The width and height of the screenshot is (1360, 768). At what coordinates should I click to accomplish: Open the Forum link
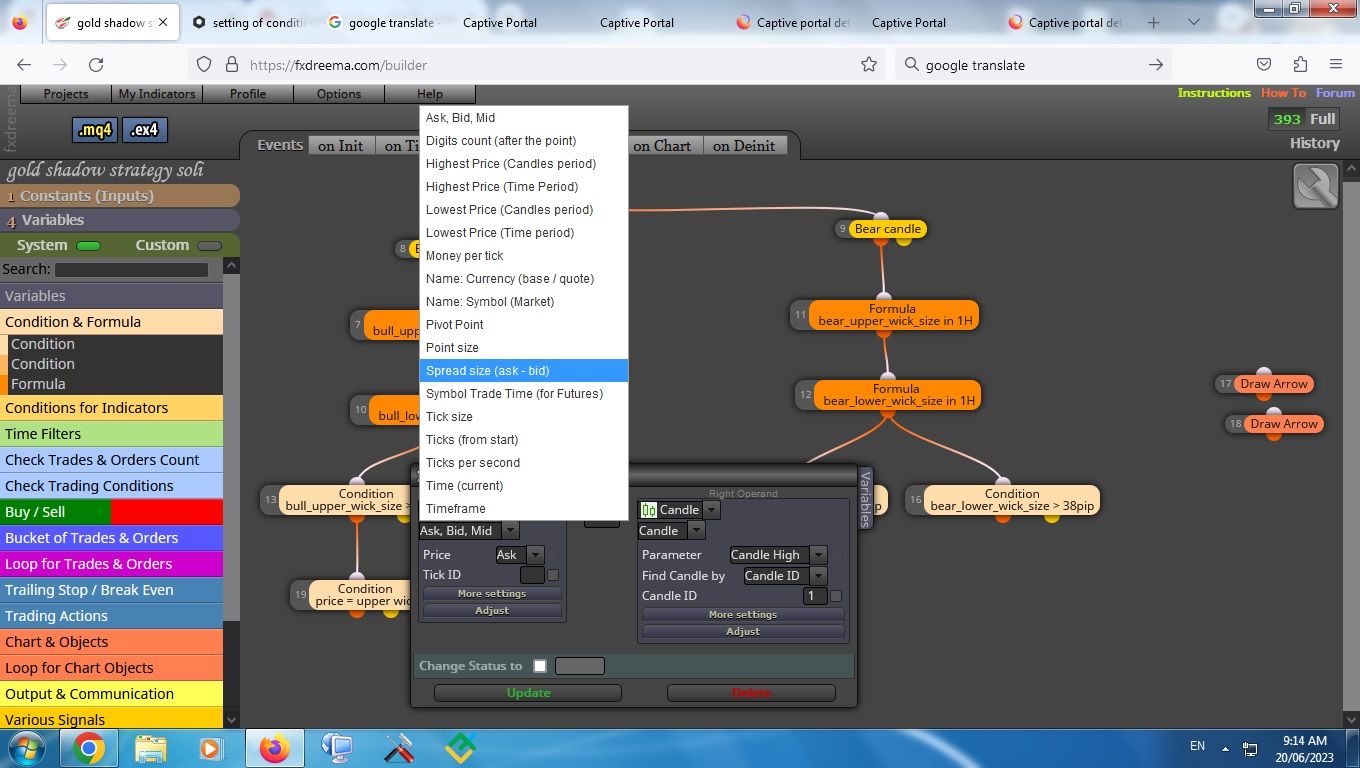[1335, 93]
